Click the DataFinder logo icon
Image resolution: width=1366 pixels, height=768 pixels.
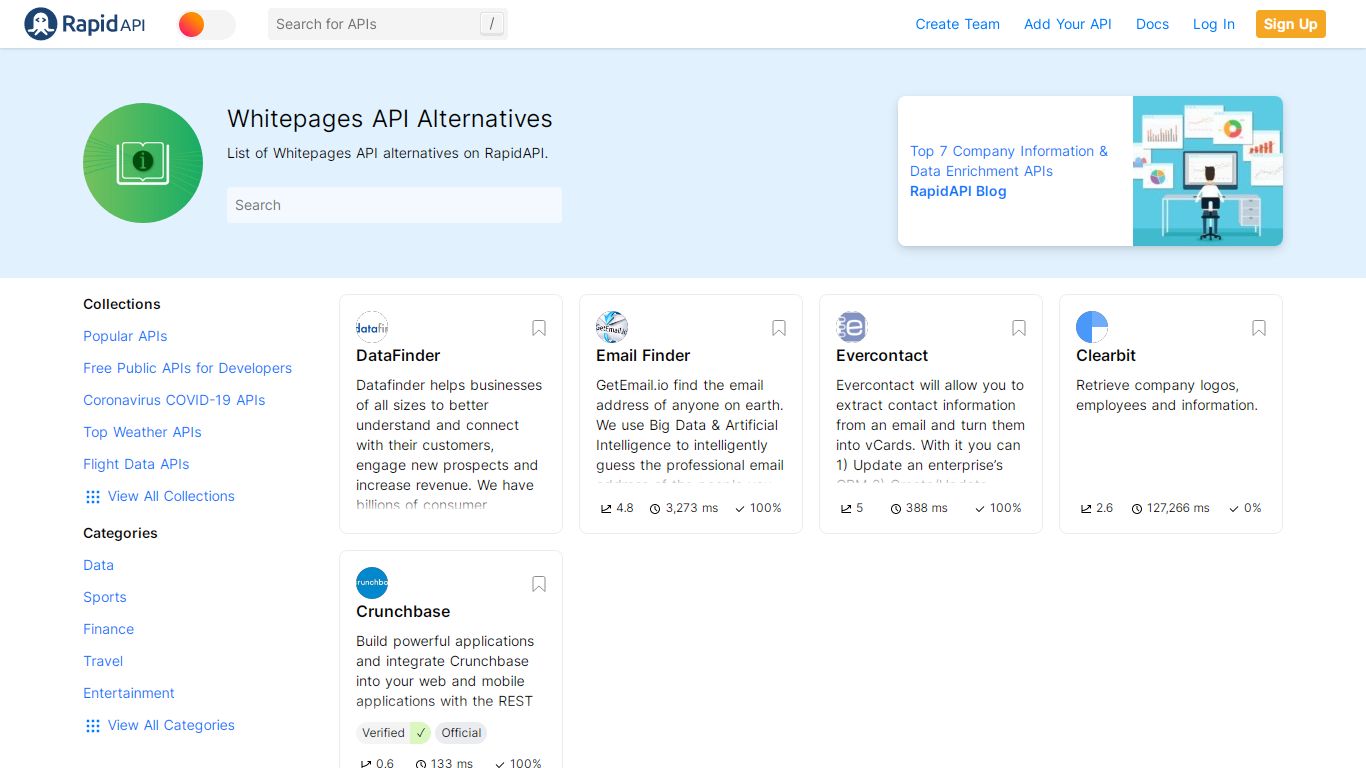(x=372, y=327)
